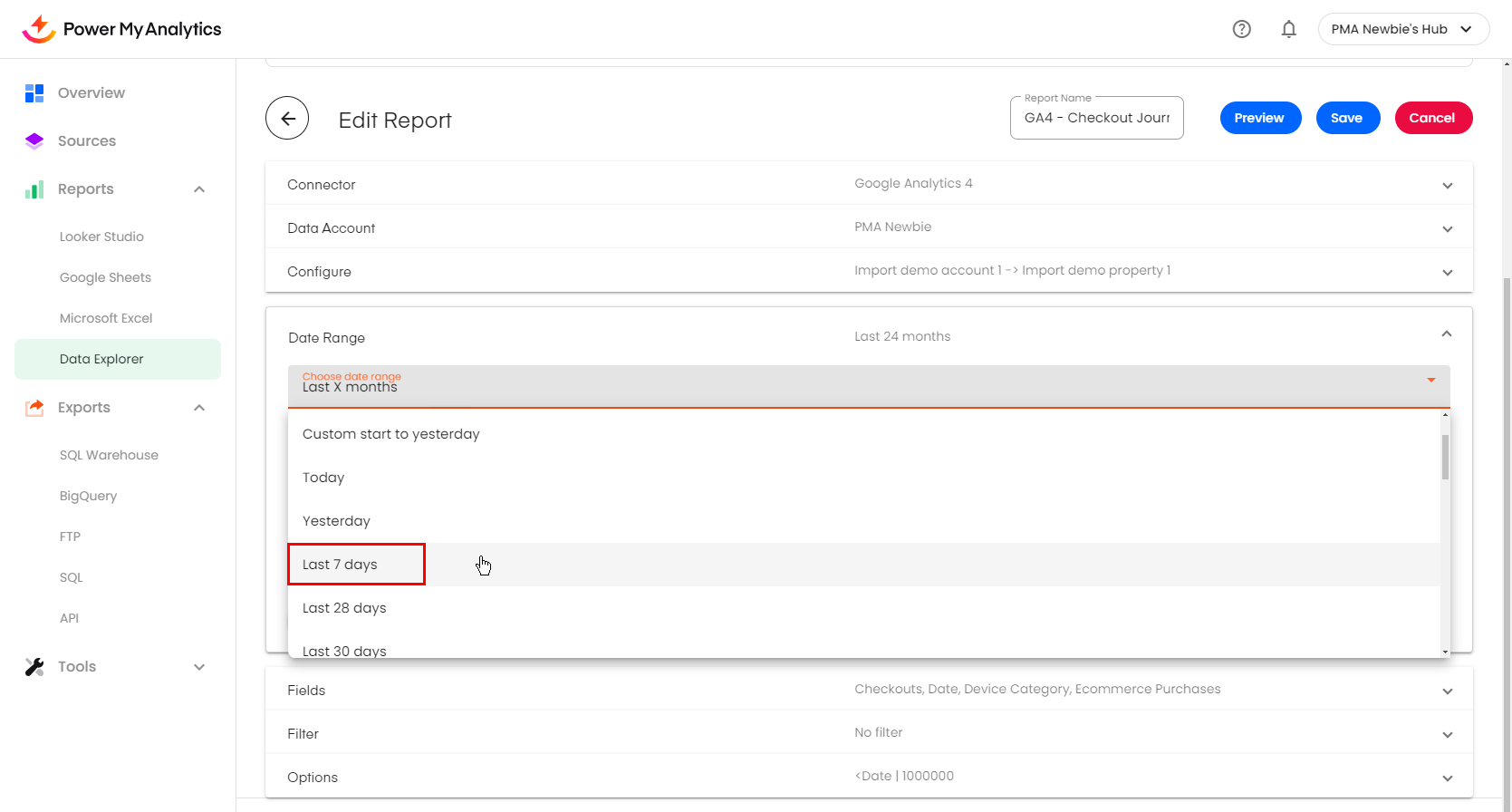Click the date range list scrollbar

click(x=1445, y=457)
